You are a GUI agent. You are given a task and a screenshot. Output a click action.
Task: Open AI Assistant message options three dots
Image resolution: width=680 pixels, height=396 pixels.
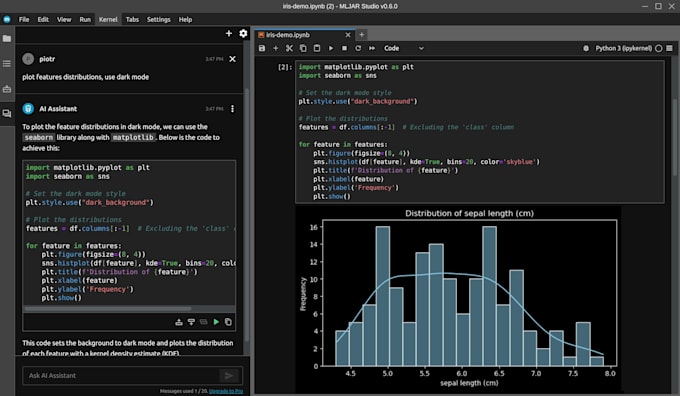[232, 109]
